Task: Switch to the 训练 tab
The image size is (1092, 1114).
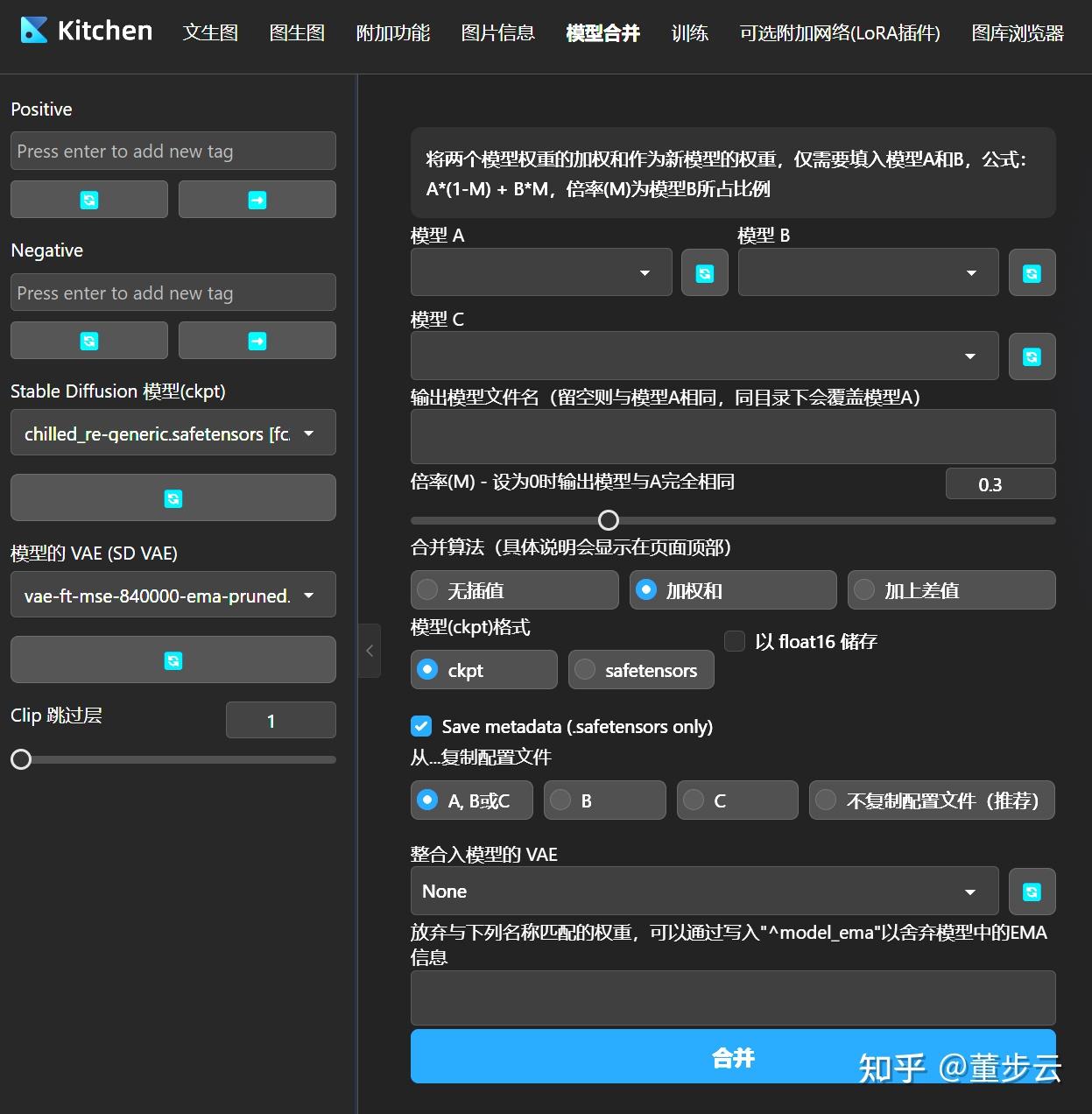Action: (689, 32)
